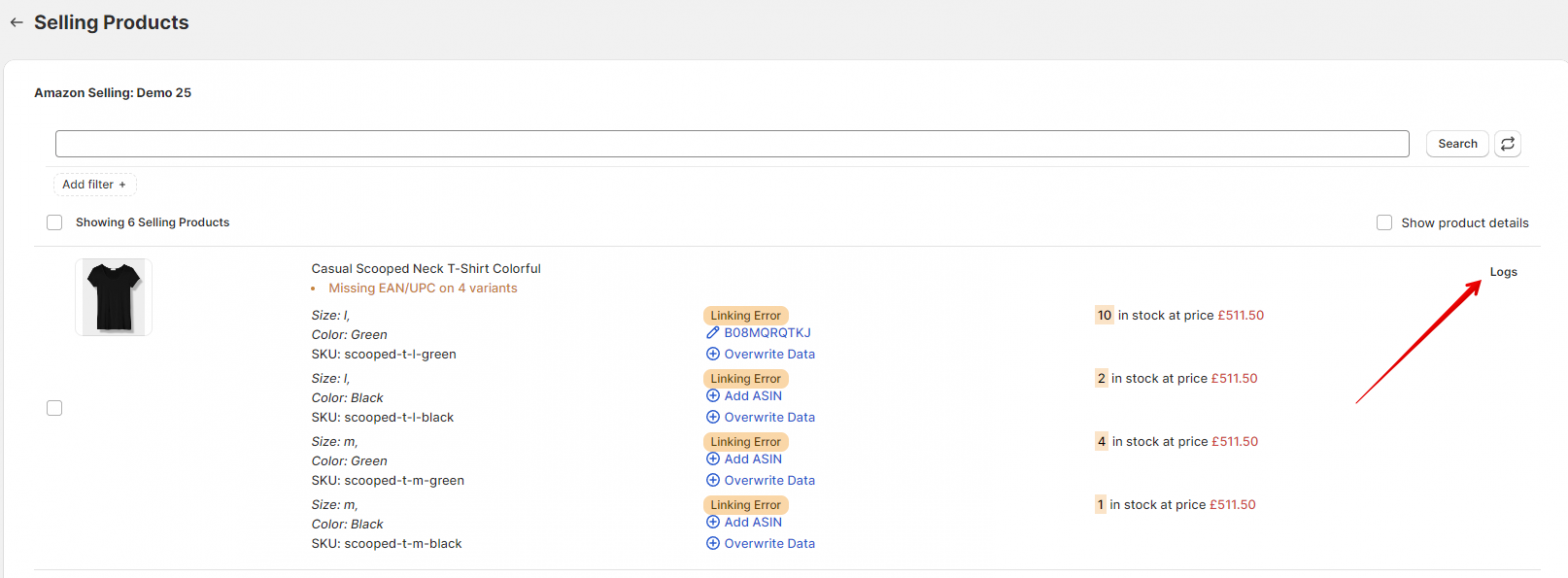The width and height of the screenshot is (1568, 578).
Task: Click Overwrite Data for scooped-t-m-green variant
Action: coord(768,480)
